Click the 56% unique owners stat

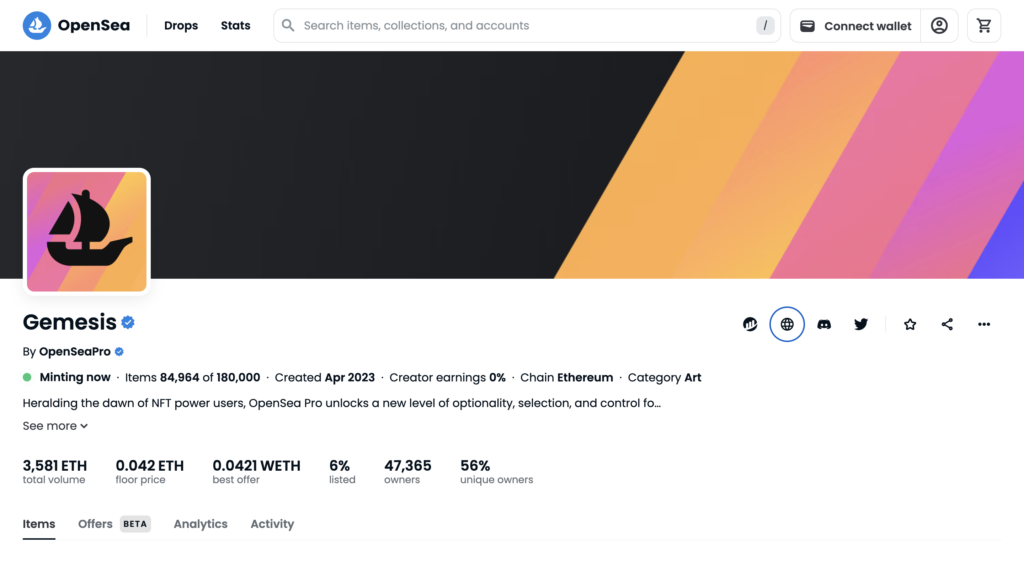tap(496, 472)
